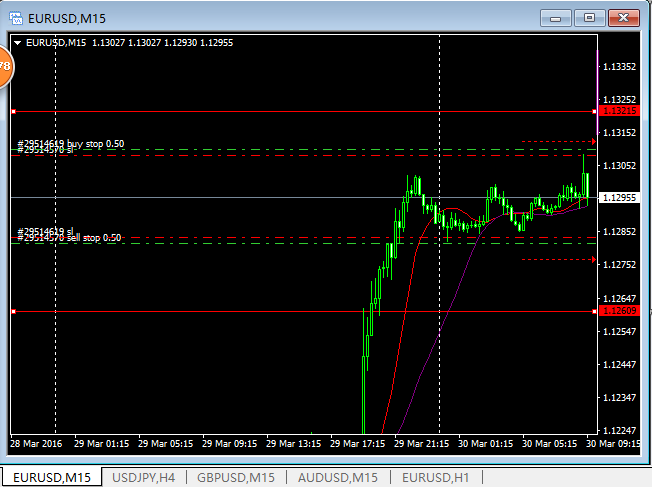Maximize the EURUSD,M15 chart window
This screenshot has height=487, width=652.
pos(590,17)
